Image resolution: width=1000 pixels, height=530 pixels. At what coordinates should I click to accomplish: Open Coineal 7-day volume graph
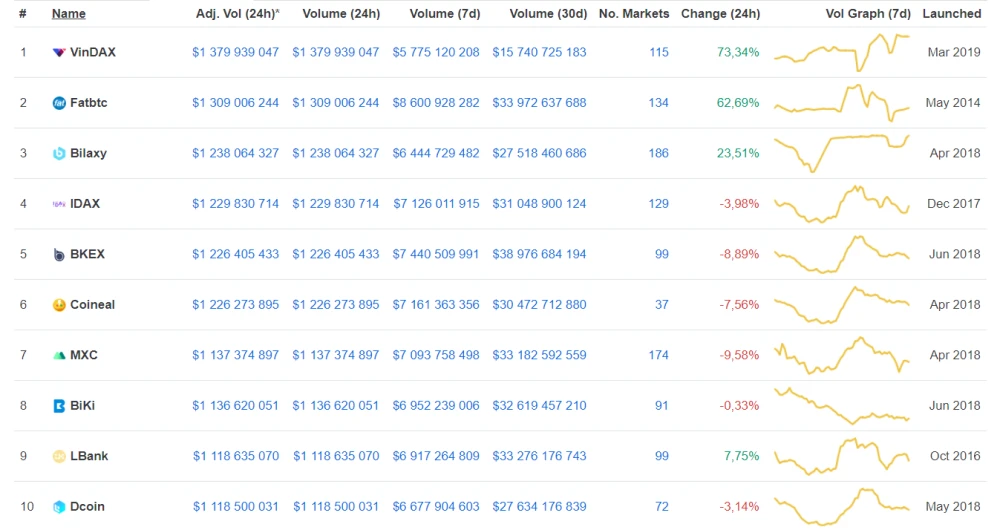(842, 304)
